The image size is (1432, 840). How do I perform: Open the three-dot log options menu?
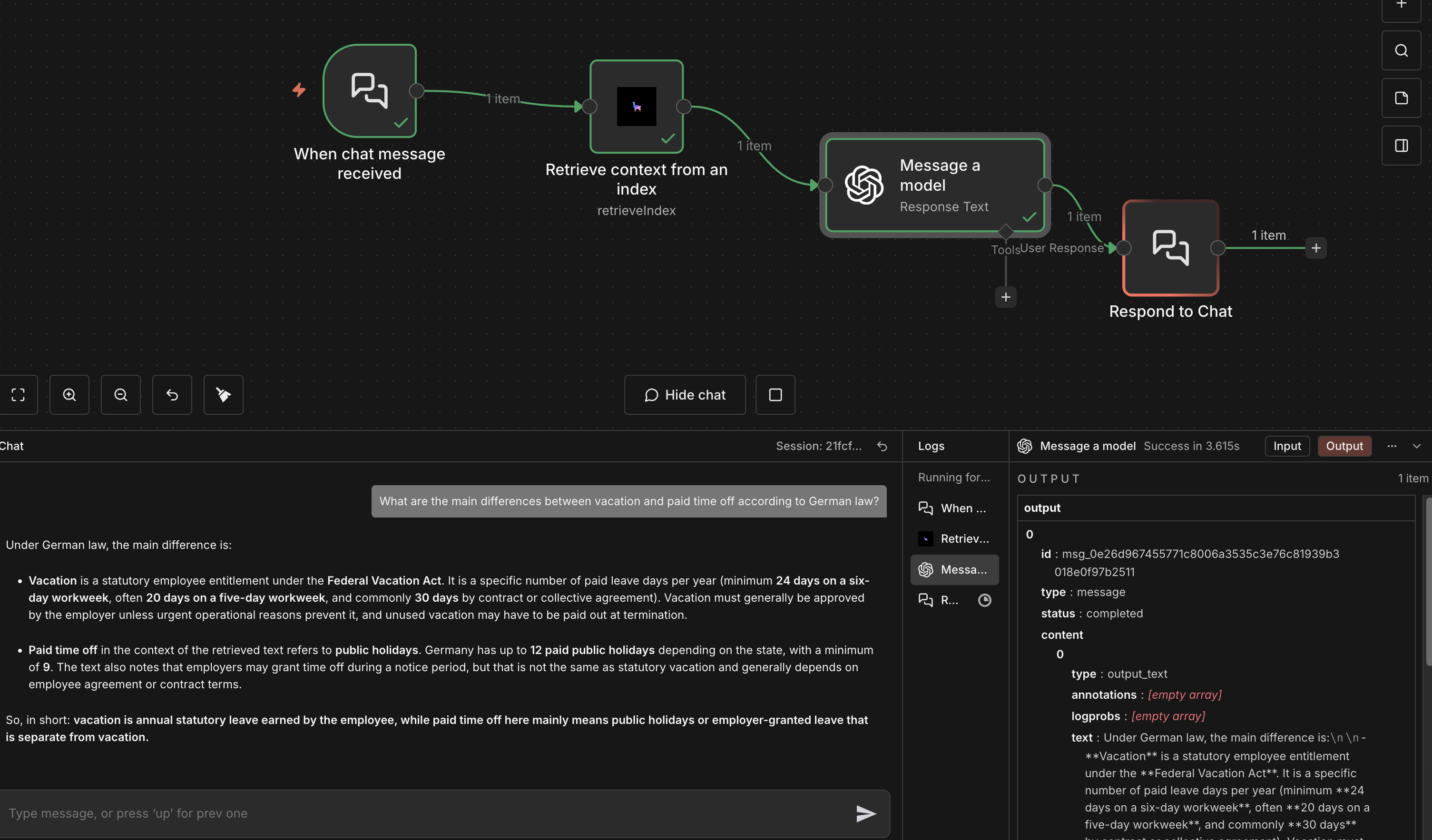[x=1392, y=446]
